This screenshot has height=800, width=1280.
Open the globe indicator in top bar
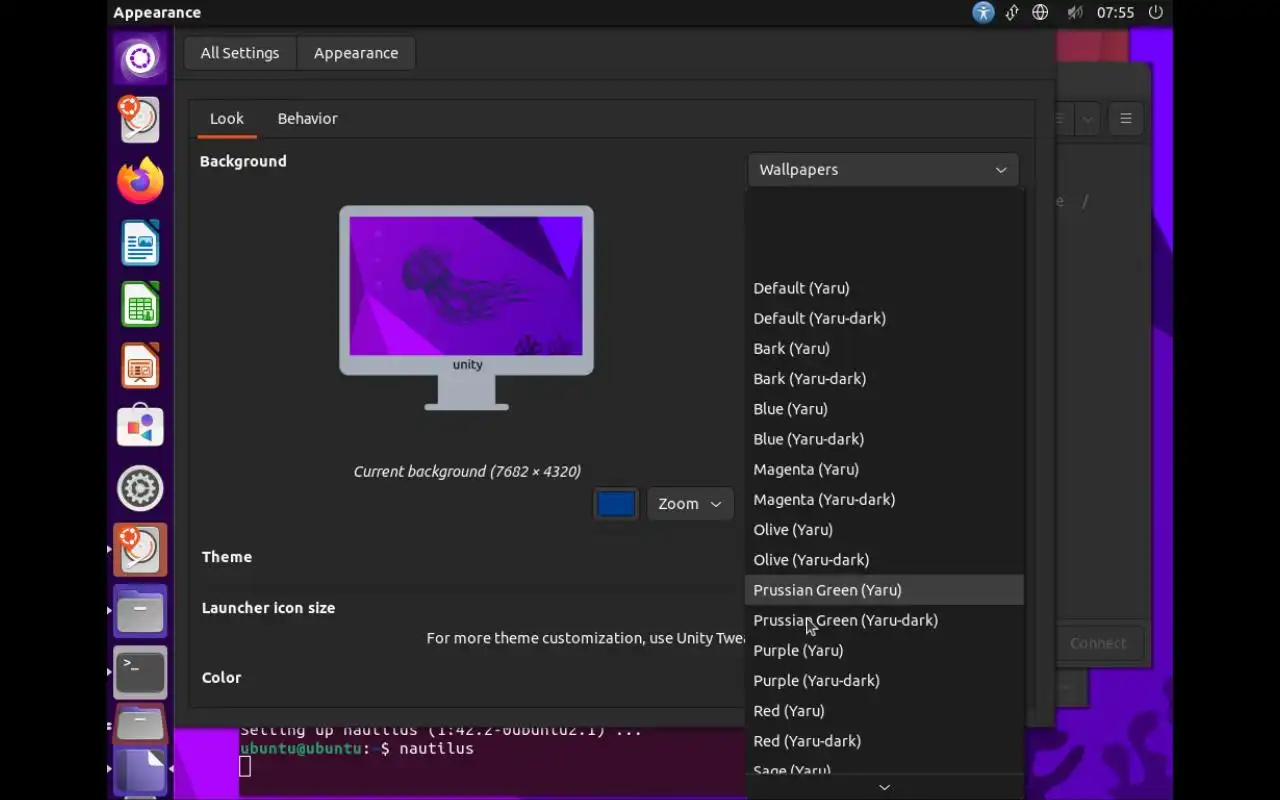click(1040, 13)
